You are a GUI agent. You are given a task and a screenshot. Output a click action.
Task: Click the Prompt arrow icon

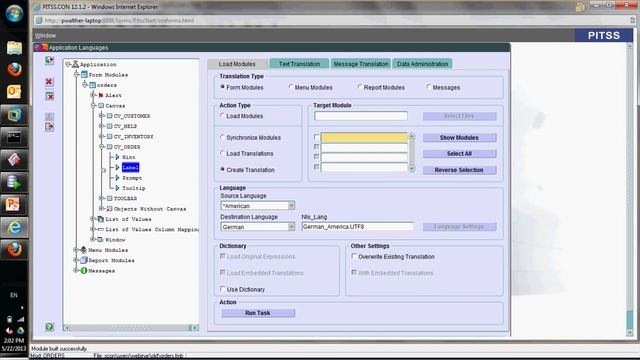coord(118,178)
